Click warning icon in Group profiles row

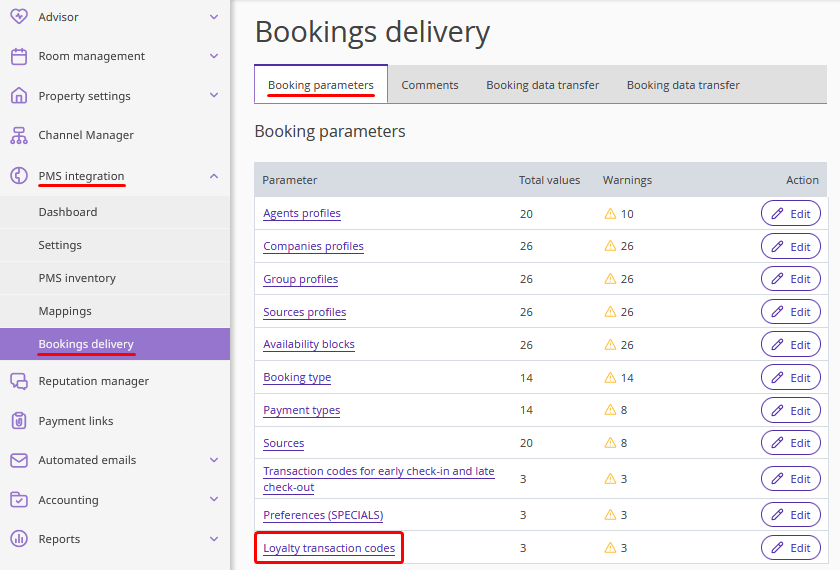pos(610,279)
